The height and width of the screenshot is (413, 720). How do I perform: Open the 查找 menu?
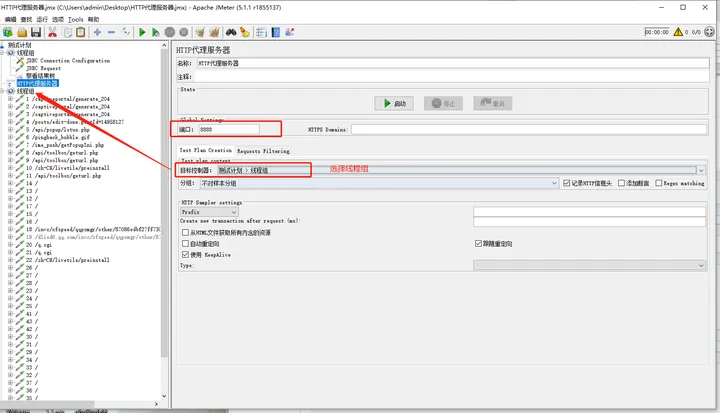coord(26,19)
